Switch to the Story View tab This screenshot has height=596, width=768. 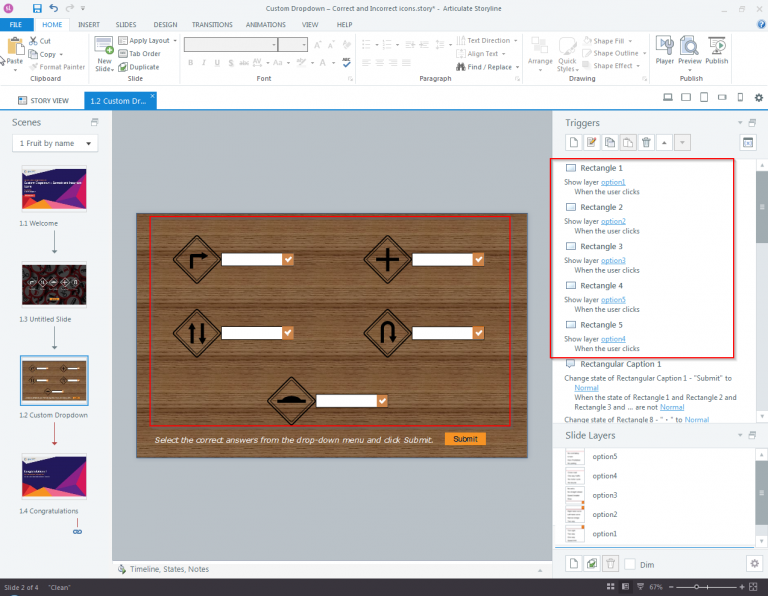(x=43, y=100)
